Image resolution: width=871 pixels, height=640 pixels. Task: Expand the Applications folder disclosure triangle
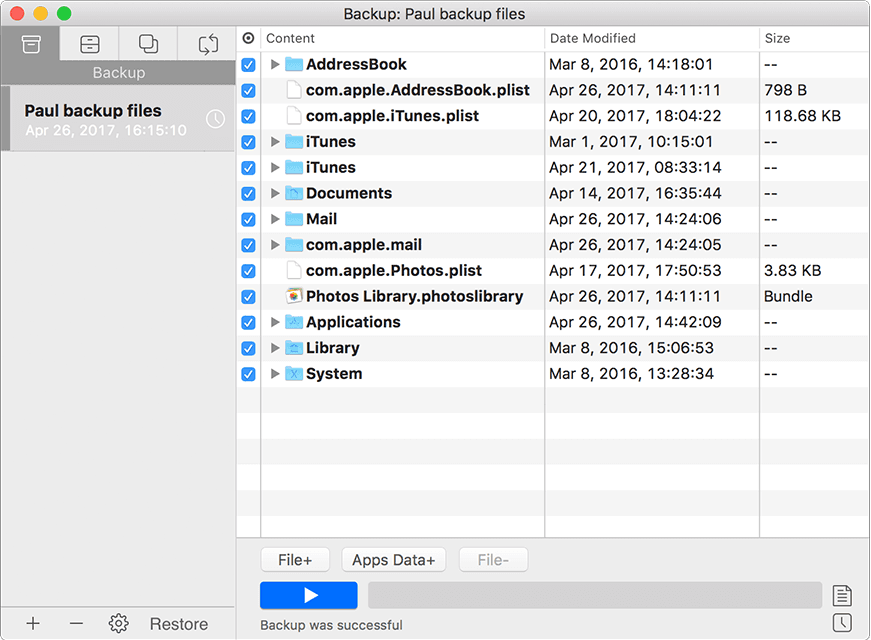[275, 322]
